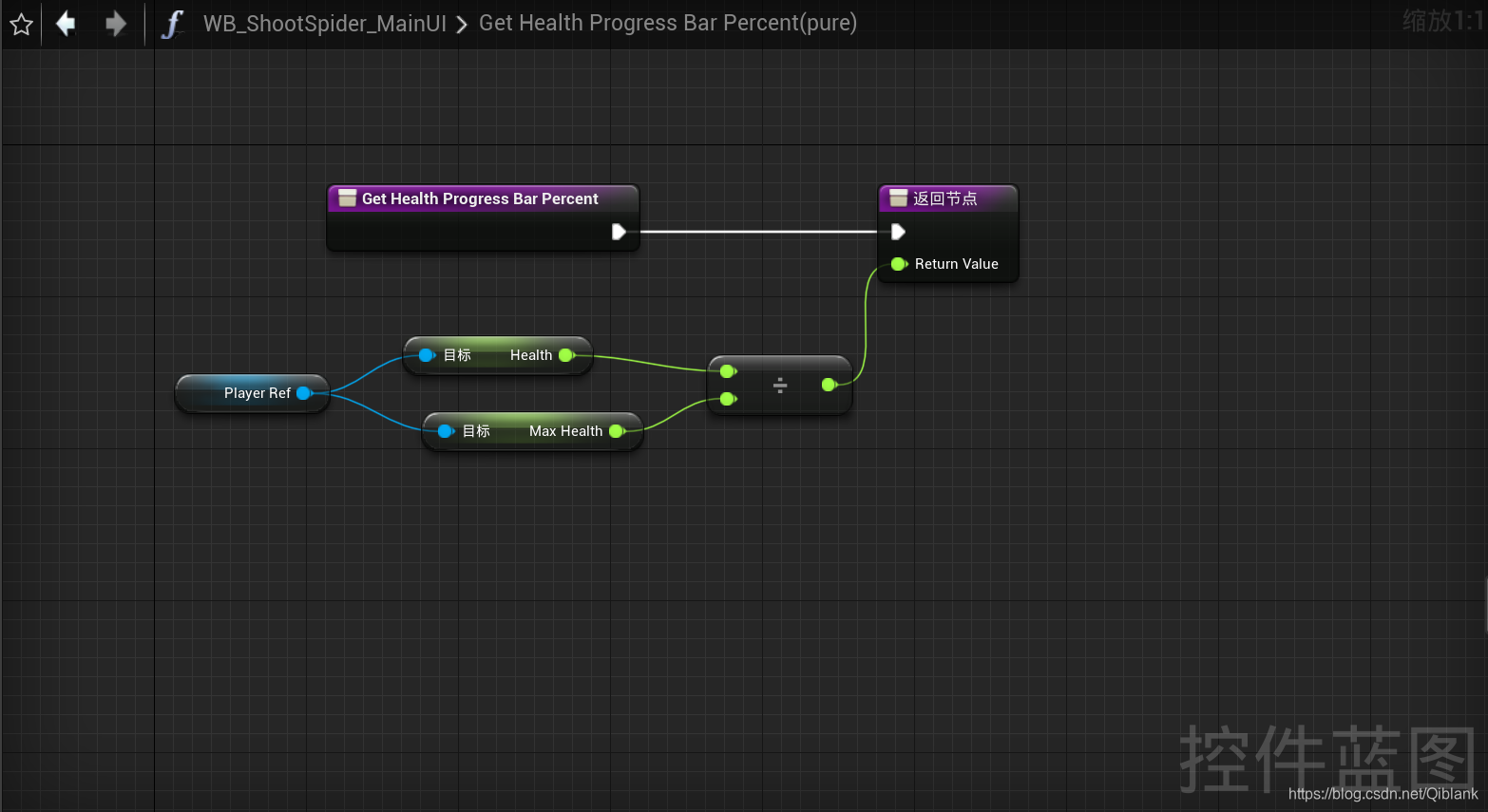The height and width of the screenshot is (812, 1488).
Task: Click the 目标 input pin on Health node
Action: (427, 355)
